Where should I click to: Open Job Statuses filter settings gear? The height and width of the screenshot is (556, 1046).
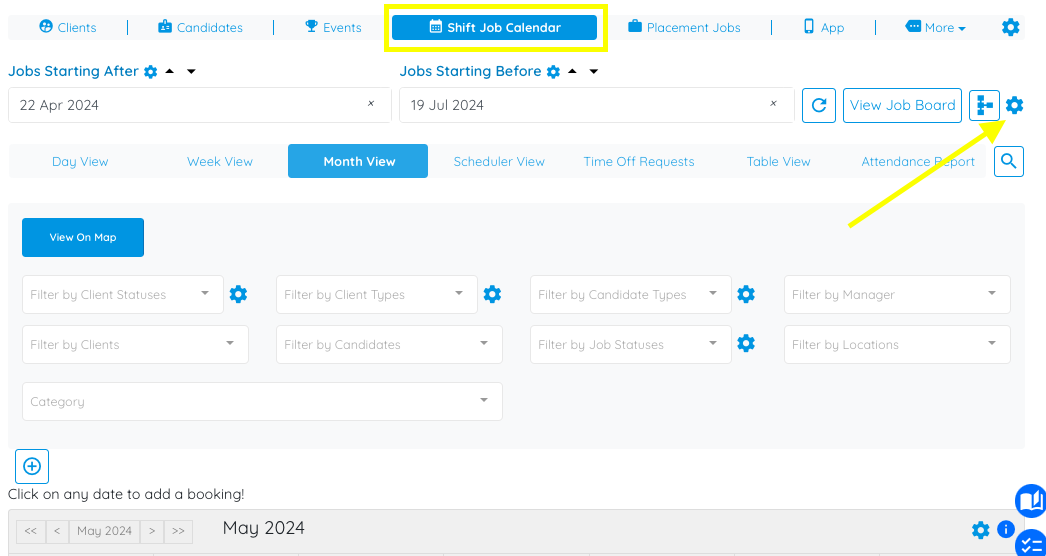(746, 344)
